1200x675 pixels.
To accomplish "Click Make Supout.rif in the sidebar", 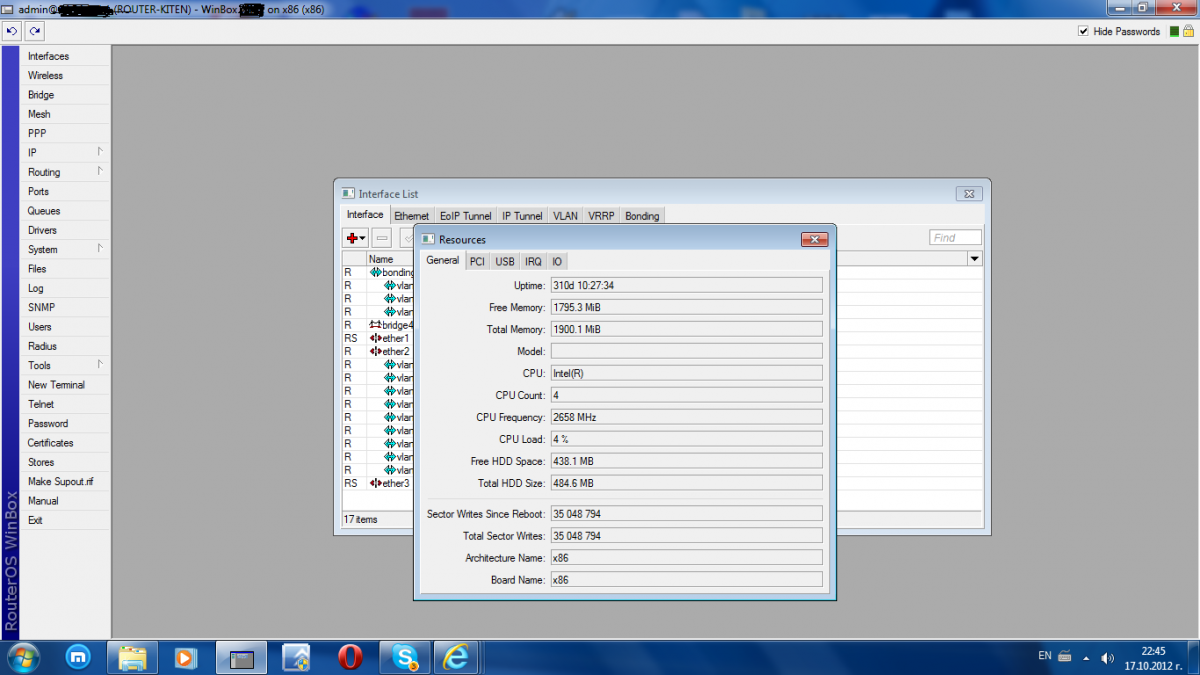I will coord(60,481).
